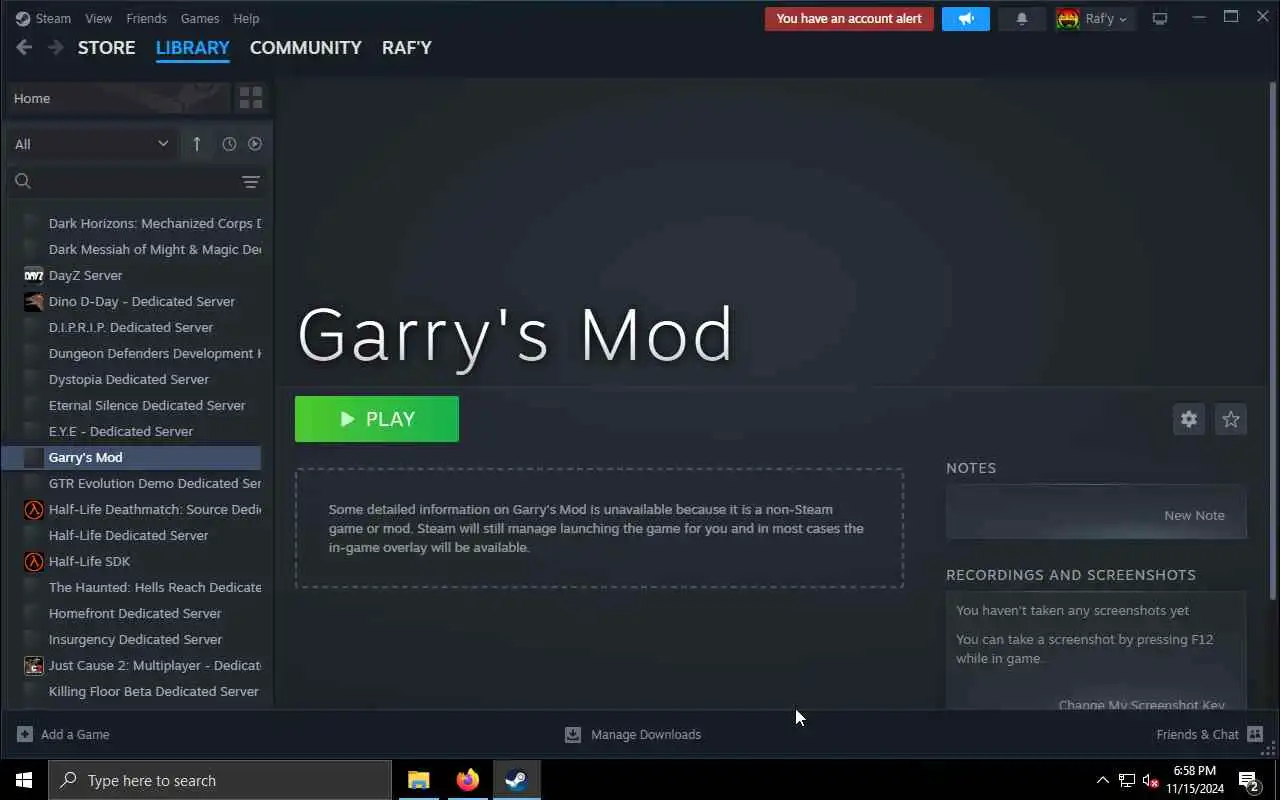Select D.I.P.R.I.P. Dedicated Server
The width and height of the screenshot is (1280, 800).
point(132,327)
